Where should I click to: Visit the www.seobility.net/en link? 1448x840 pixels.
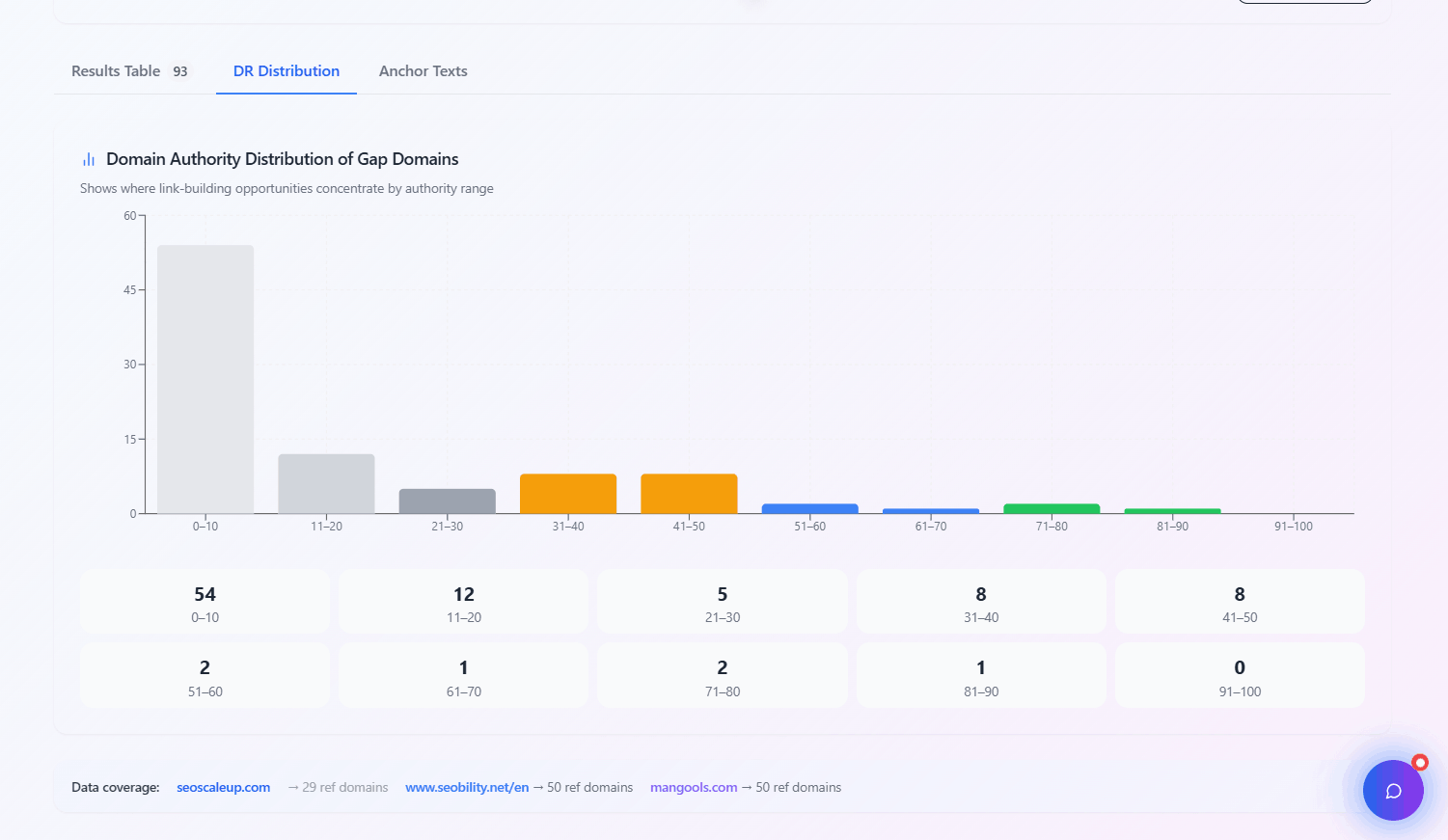pyautogui.click(x=467, y=787)
